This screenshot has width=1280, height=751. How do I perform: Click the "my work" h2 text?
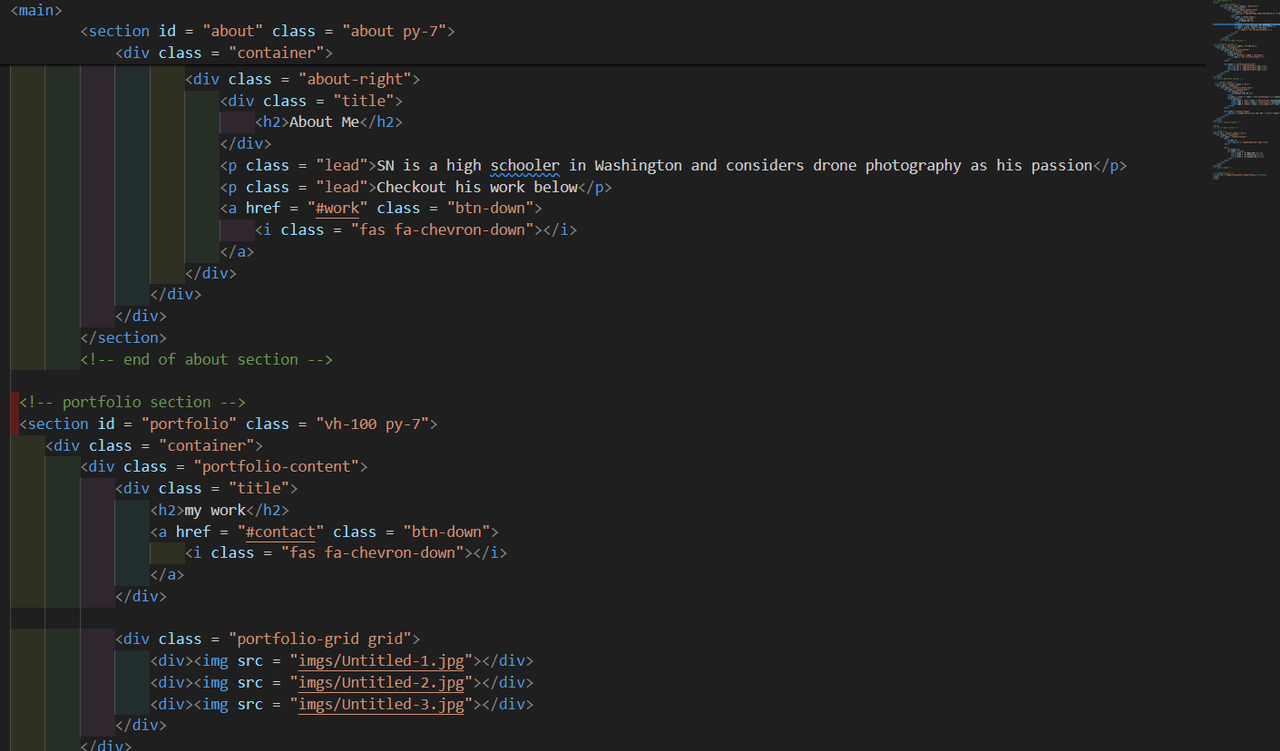click(x=215, y=510)
